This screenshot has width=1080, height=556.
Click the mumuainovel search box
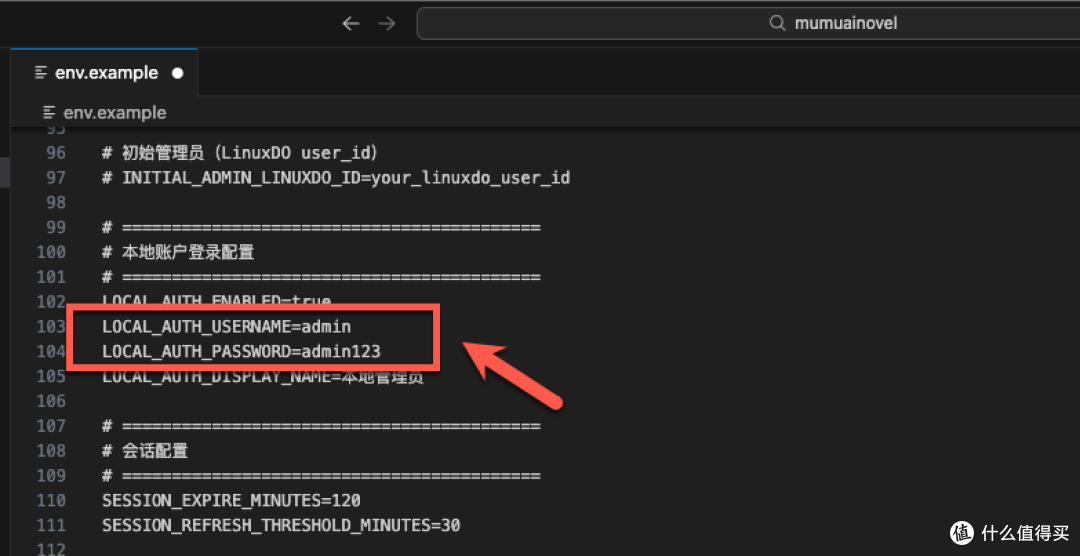pos(748,23)
